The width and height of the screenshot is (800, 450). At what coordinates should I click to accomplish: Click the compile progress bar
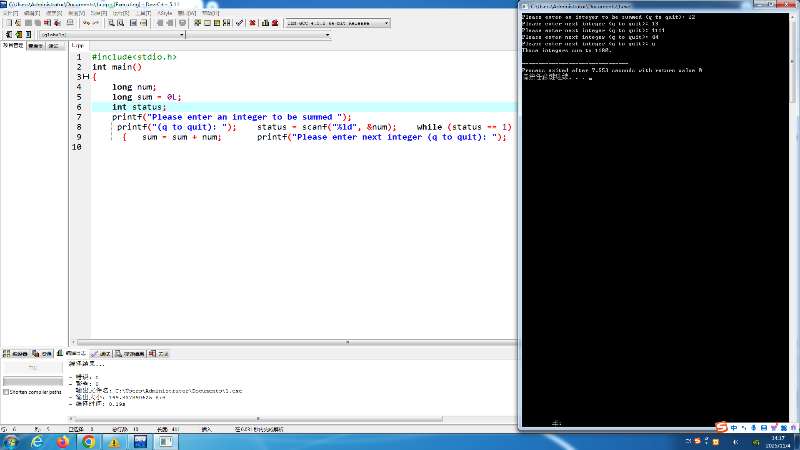point(33,381)
